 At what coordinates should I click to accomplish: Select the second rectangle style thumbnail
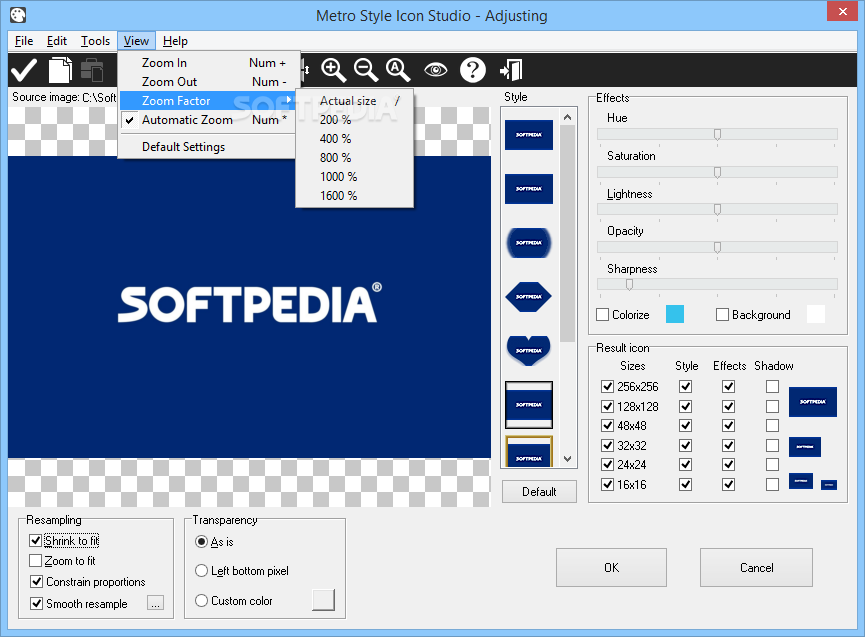click(x=528, y=189)
